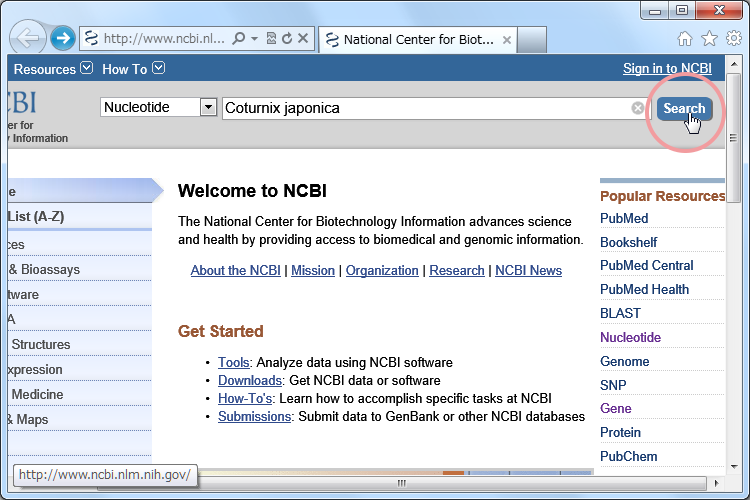Image resolution: width=750 pixels, height=500 pixels.
Task: Click the vertical scrollbar thumb
Action: click(734, 138)
